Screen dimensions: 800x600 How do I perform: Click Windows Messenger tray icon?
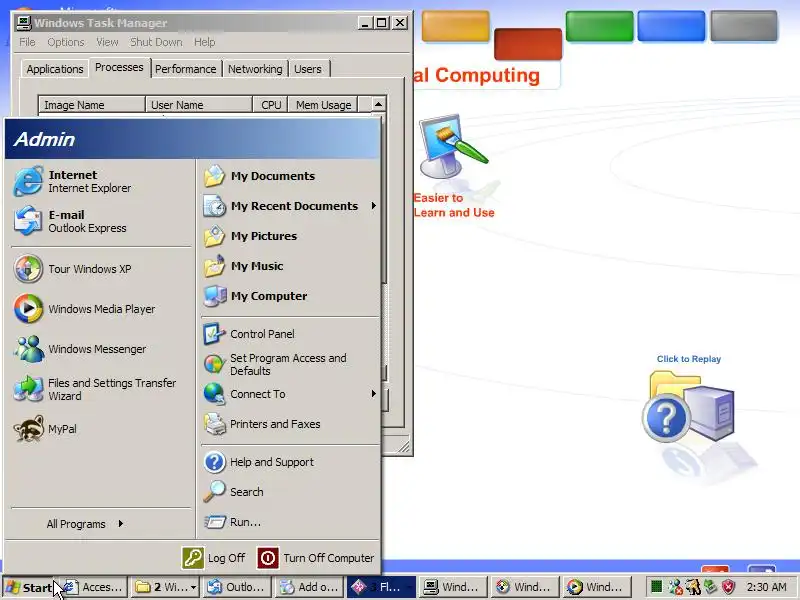point(675,587)
